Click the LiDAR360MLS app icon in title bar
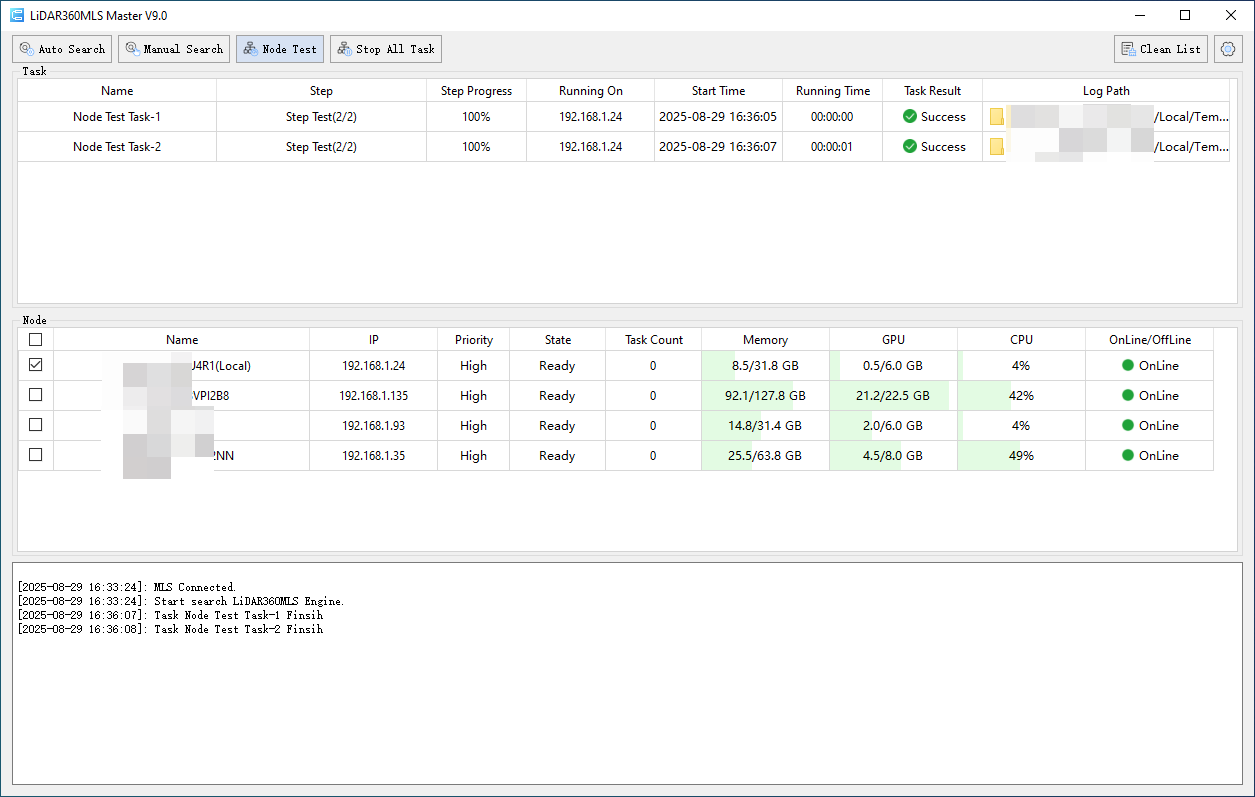1255x797 pixels. point(17,15)
